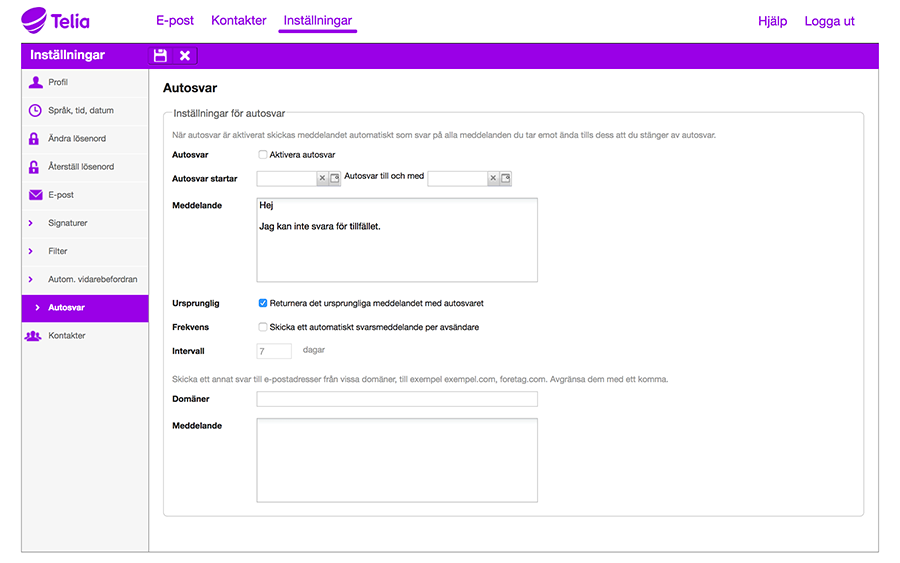Uncheck Returnera det ursprungliga meddelandet

click(x=263, y=303)
